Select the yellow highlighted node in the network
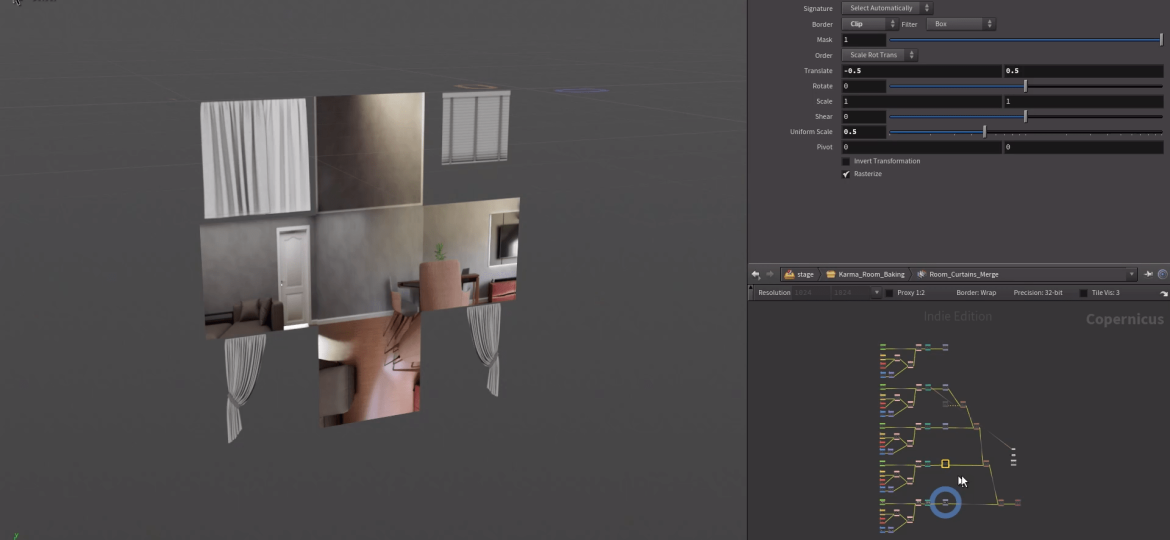Viewport: 1170px width, 540px height. coord(945,464)
